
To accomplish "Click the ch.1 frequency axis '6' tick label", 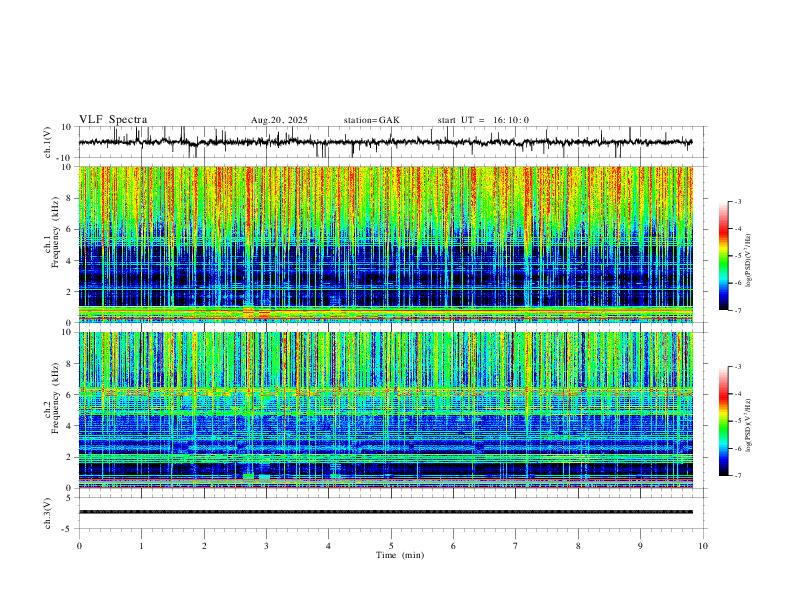I will point(70,229).
